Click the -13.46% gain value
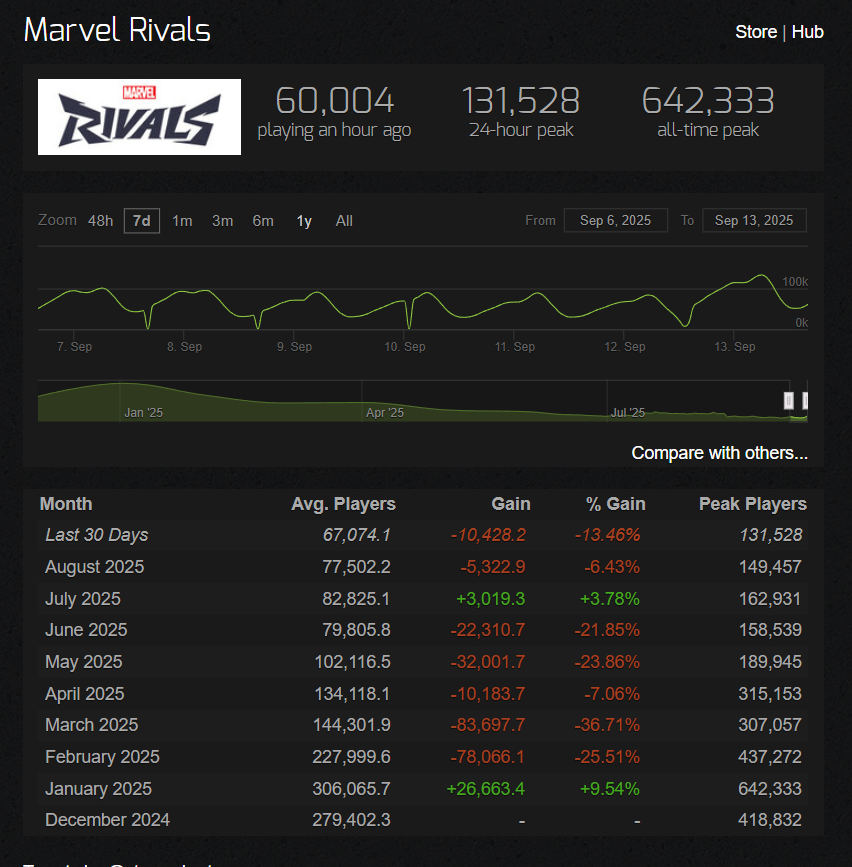Viewport: 852px width, 867px height. point(607,535)
